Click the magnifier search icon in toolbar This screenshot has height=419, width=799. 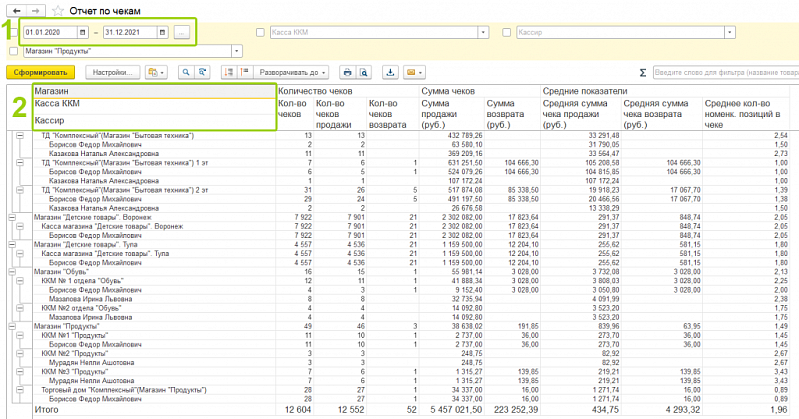(x=185, y=73)
